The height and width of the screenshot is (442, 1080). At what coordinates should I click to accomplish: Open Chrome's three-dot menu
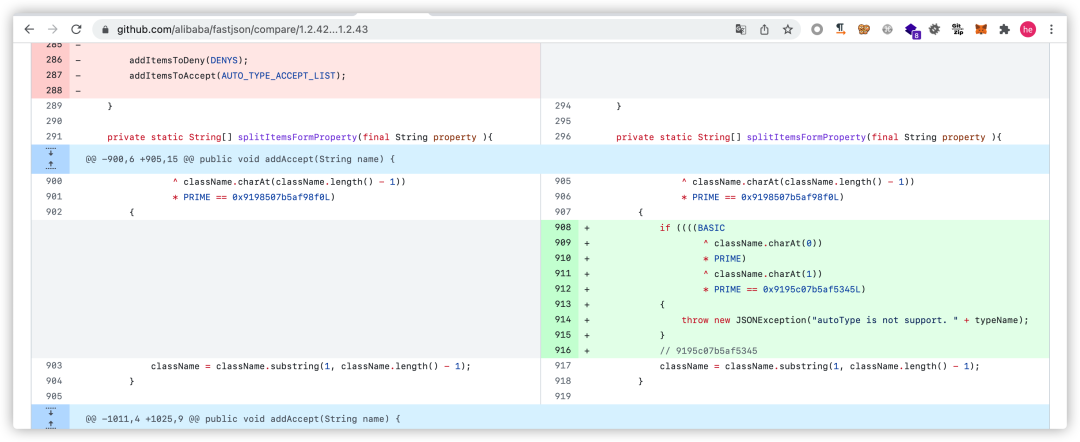pos(1051,30)
